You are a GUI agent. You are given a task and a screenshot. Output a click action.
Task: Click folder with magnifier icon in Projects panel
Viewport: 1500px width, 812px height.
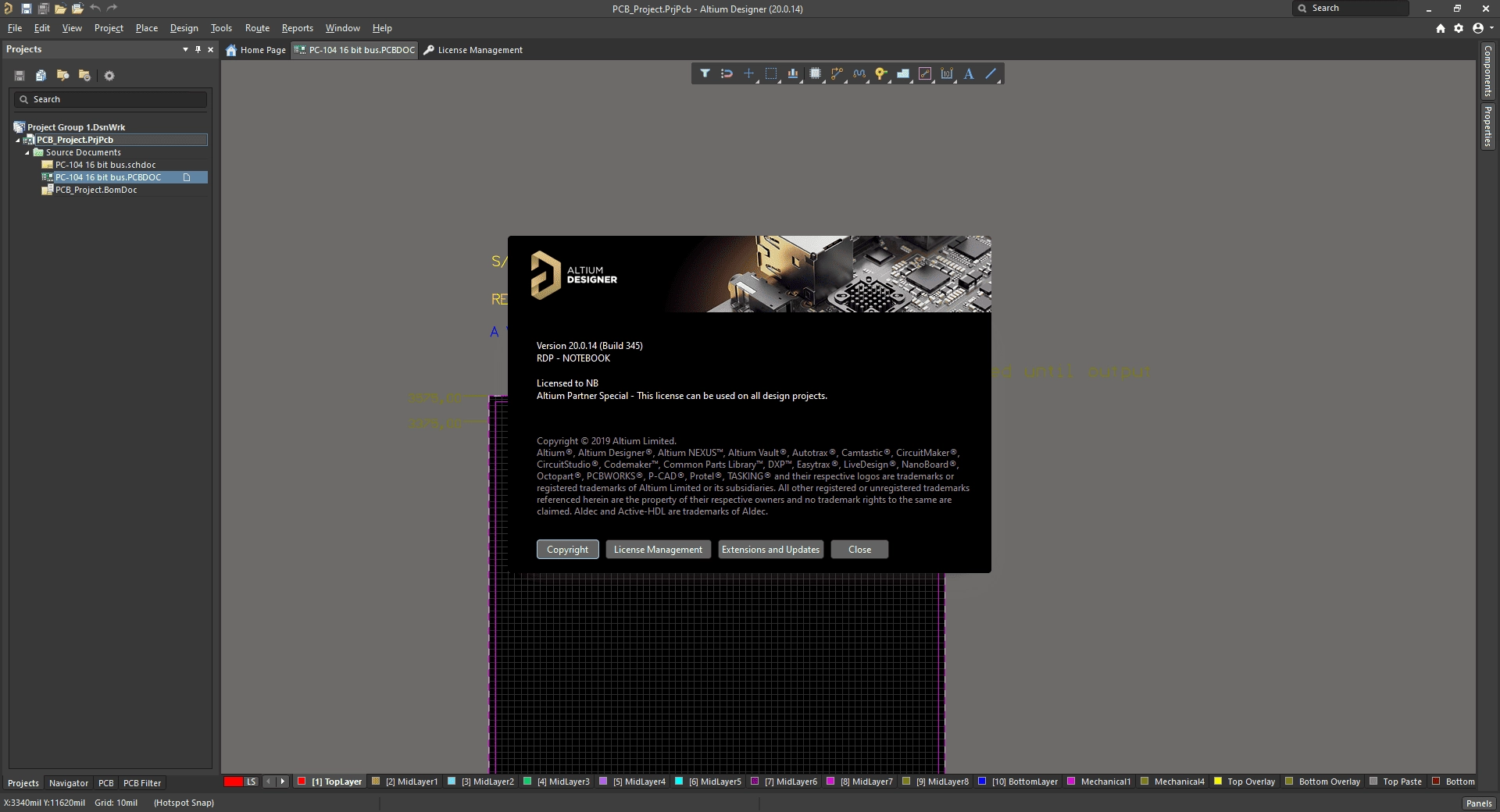62,76
